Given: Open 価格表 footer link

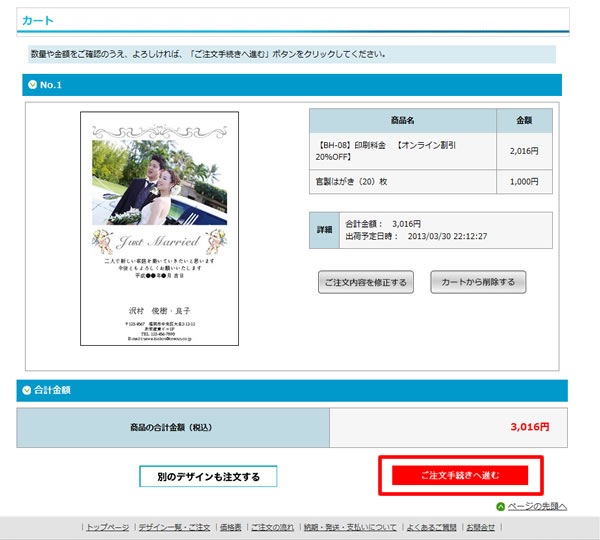Looking at the screenshot, I should tap(230, 527).
